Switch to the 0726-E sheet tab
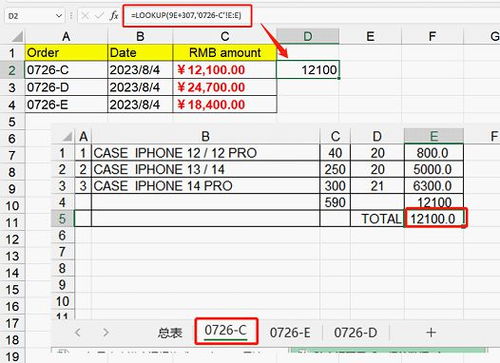Image resolution: width=500 pixels, height=363 pixels. [x=290, y=333]
